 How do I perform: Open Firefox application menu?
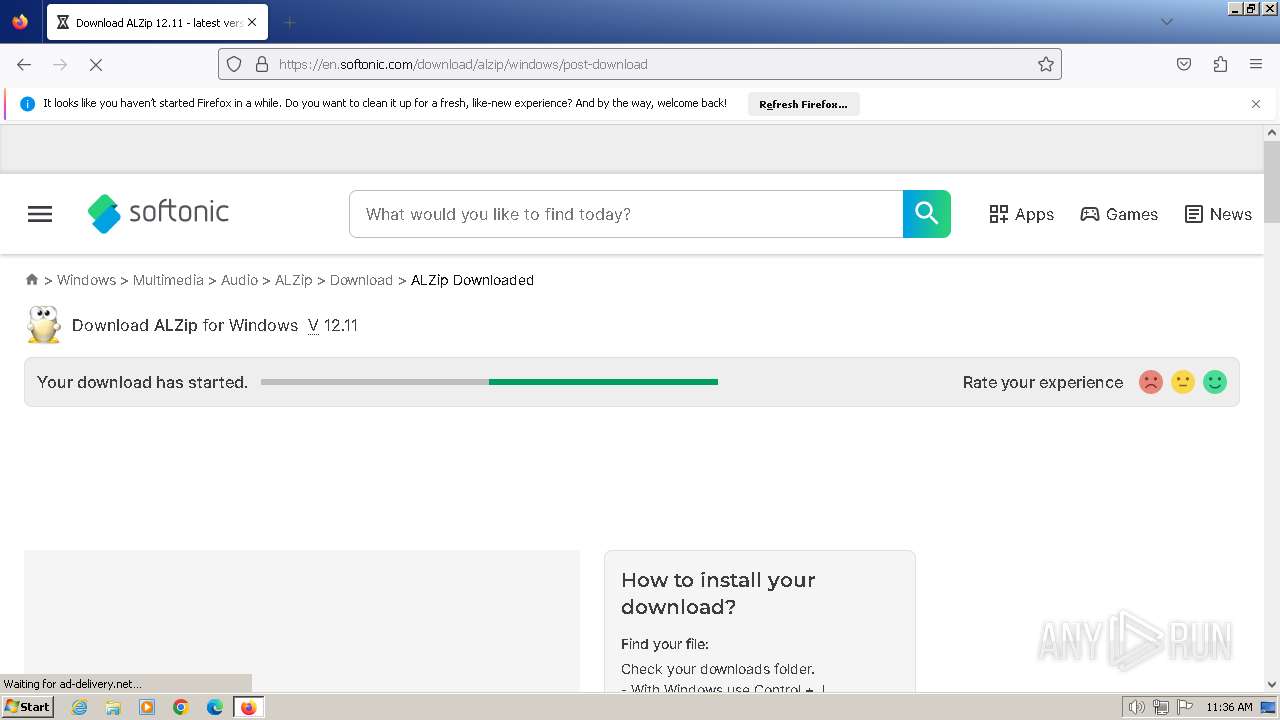pyautogui.click(x=1256, y=64)
